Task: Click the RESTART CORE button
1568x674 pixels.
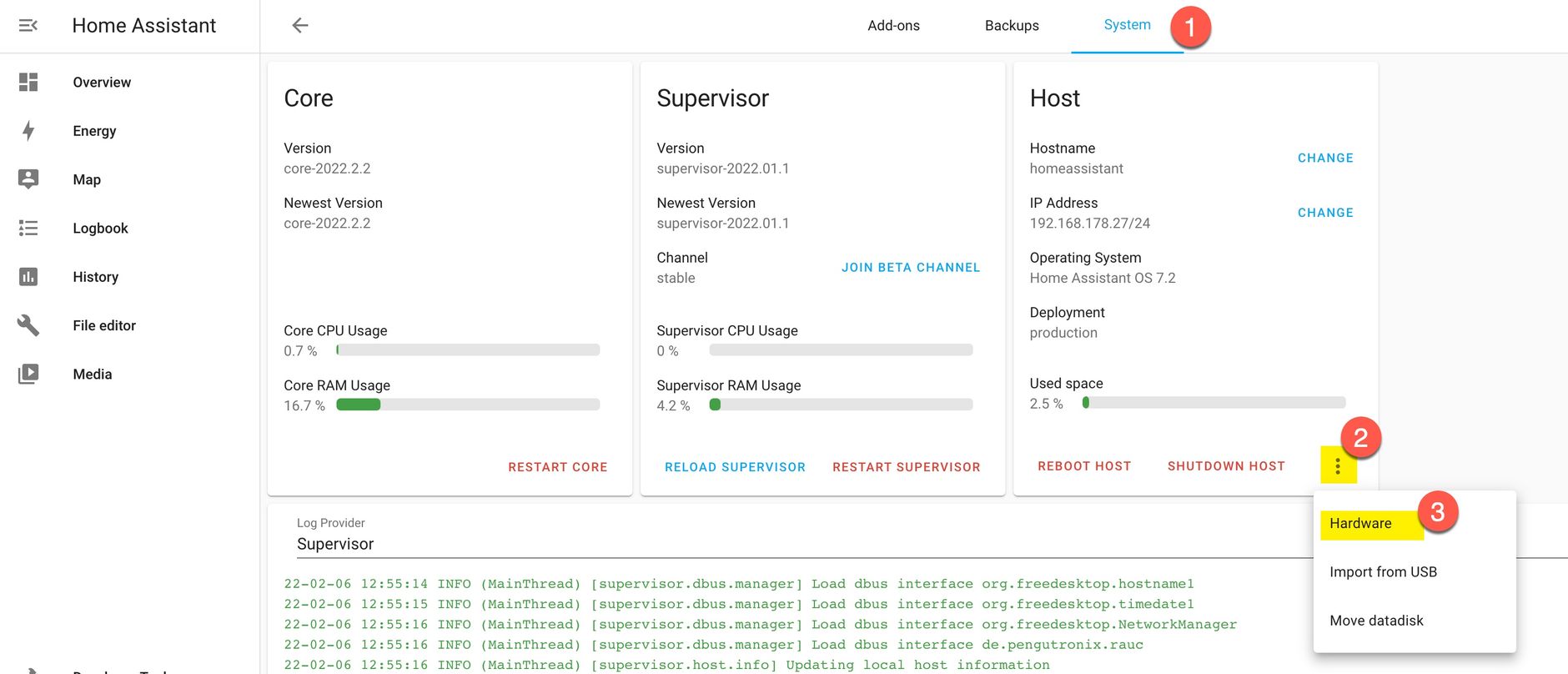Action: 558,467
